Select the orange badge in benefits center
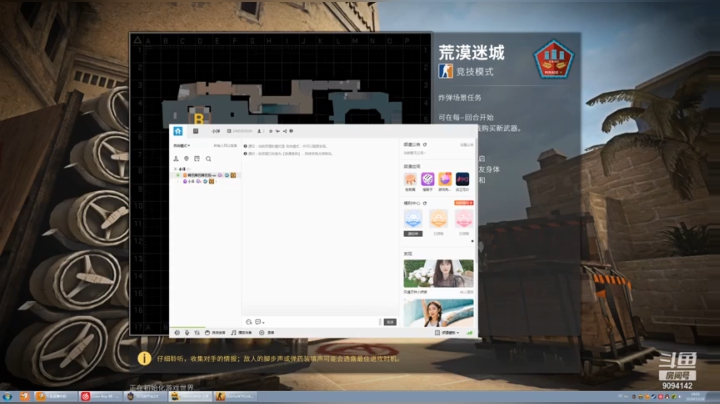Image resolution: width=720 pixels, height=404 pixels. point(439,219)
